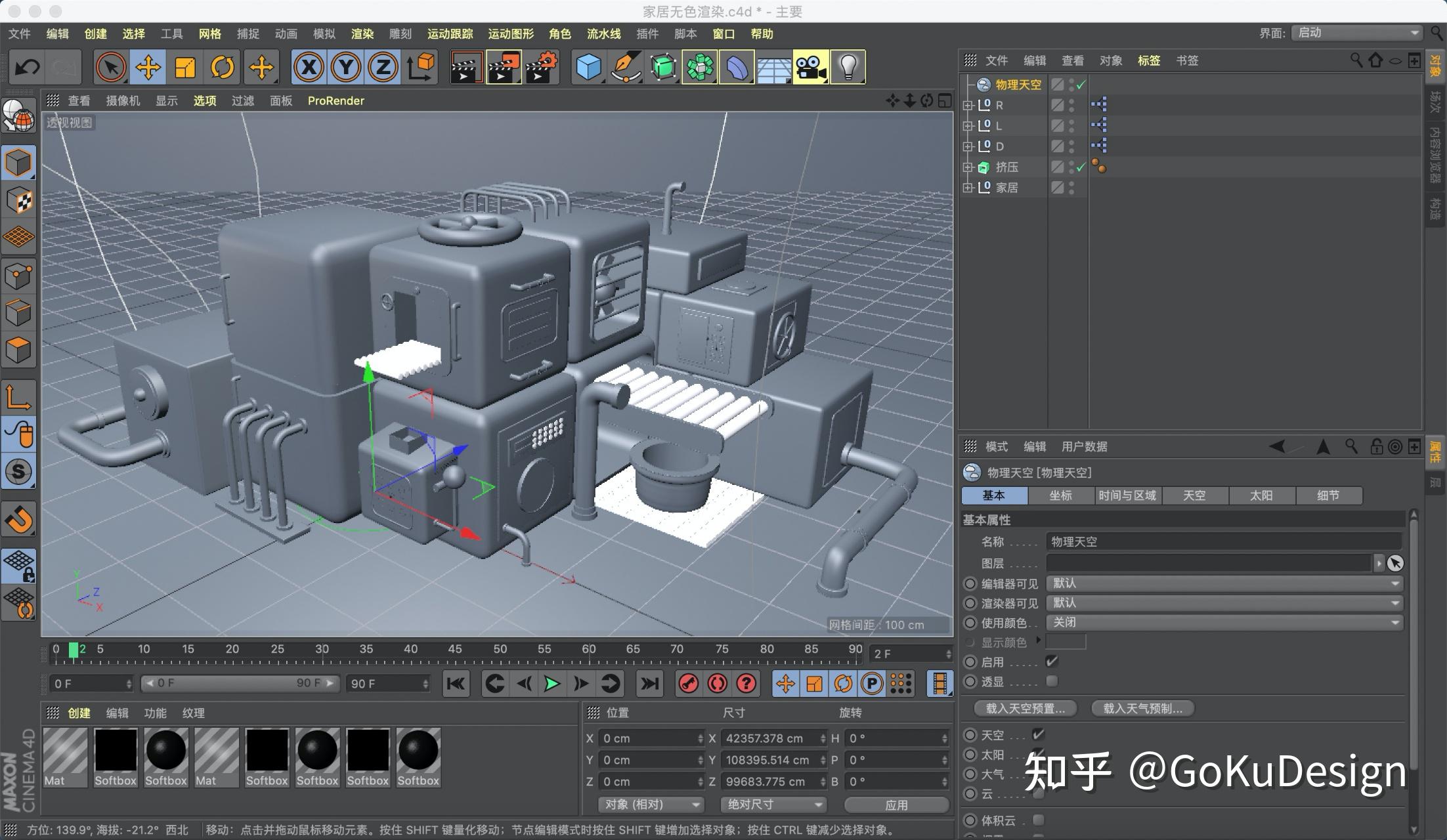Viewport: 1447px width, 840px height.
Task: Select the Camera object icon
Action: (x=809, y=66)
